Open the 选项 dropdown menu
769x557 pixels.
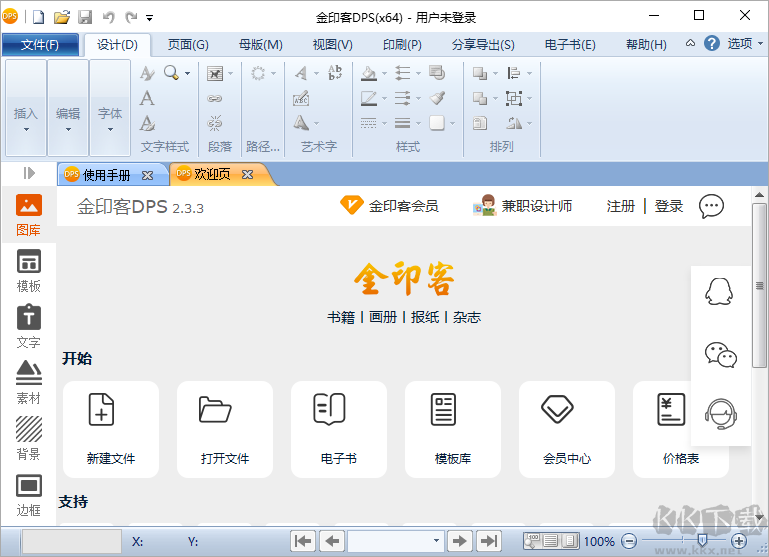click(745, 44)
